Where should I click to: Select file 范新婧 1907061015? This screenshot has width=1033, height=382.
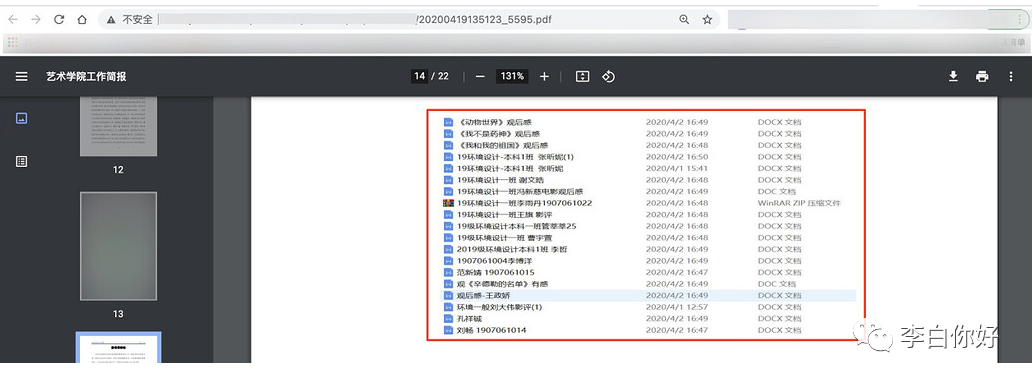click(495, 272)
